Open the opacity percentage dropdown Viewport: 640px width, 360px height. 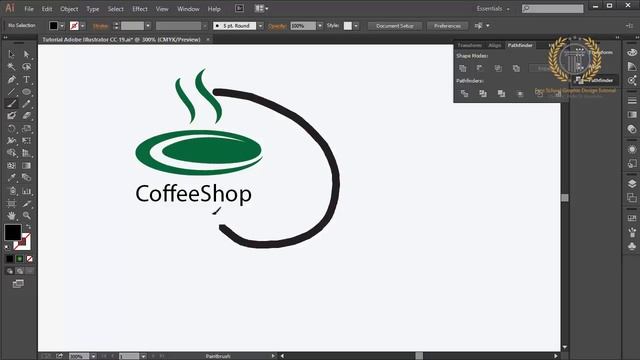[320, 26]
